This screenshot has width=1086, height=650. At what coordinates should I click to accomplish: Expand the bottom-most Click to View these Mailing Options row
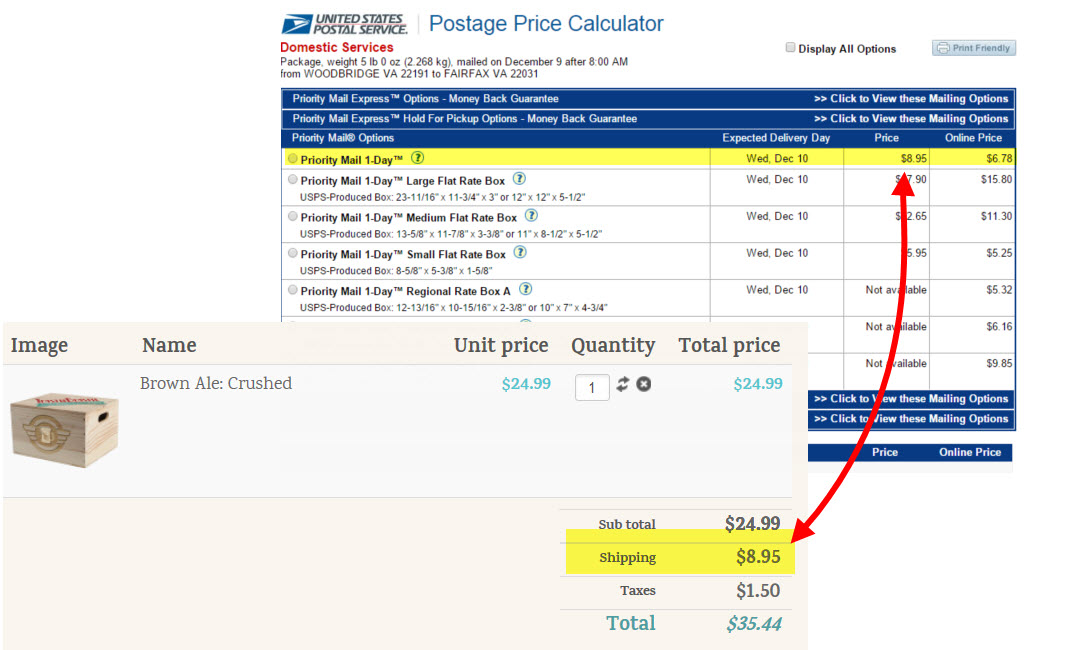[x=911, y=419]
